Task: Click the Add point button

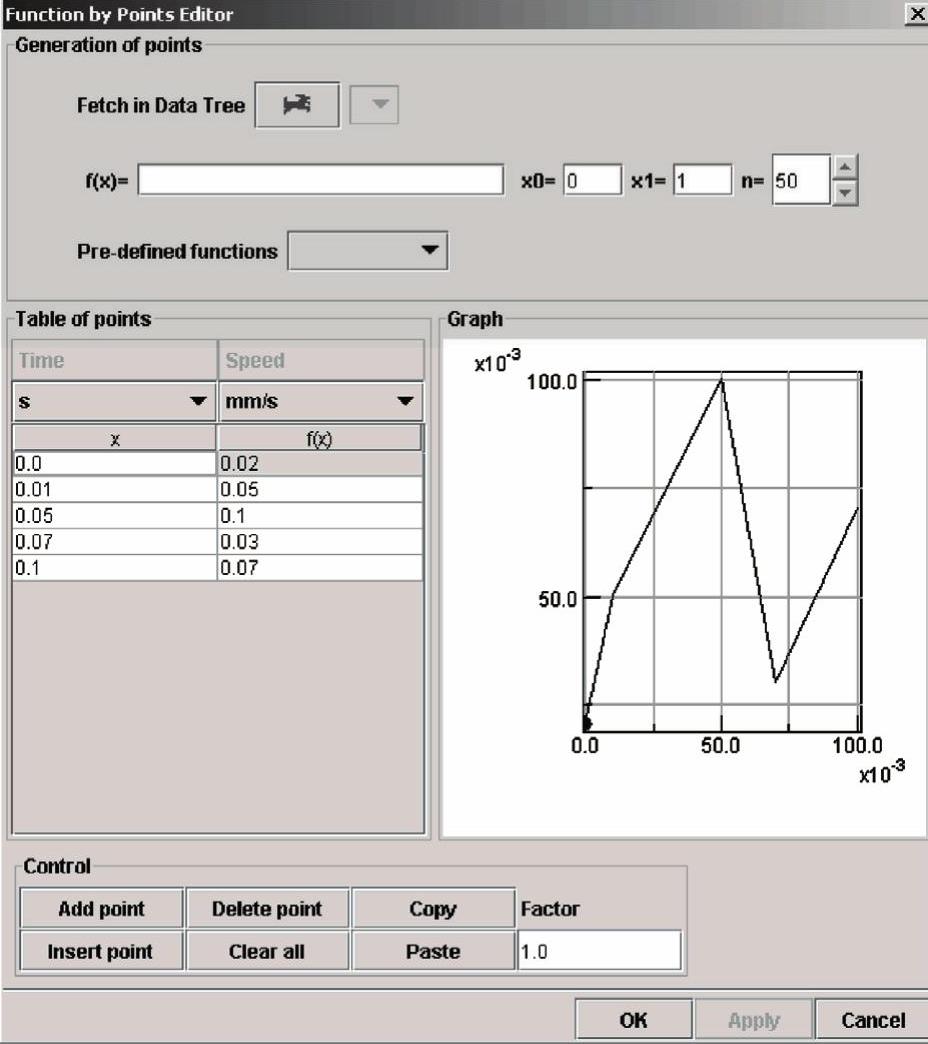Action: 101,909
